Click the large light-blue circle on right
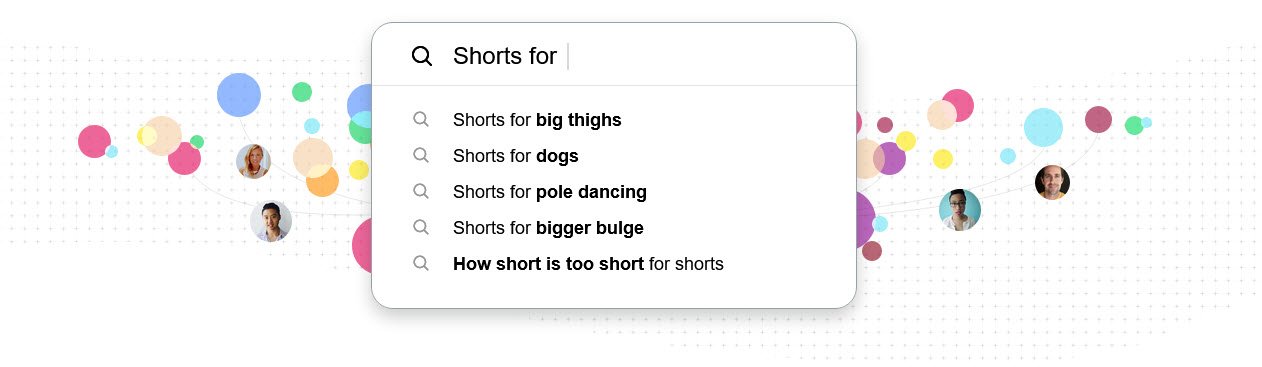1262x367 pixels. [x=1043, y=127]
